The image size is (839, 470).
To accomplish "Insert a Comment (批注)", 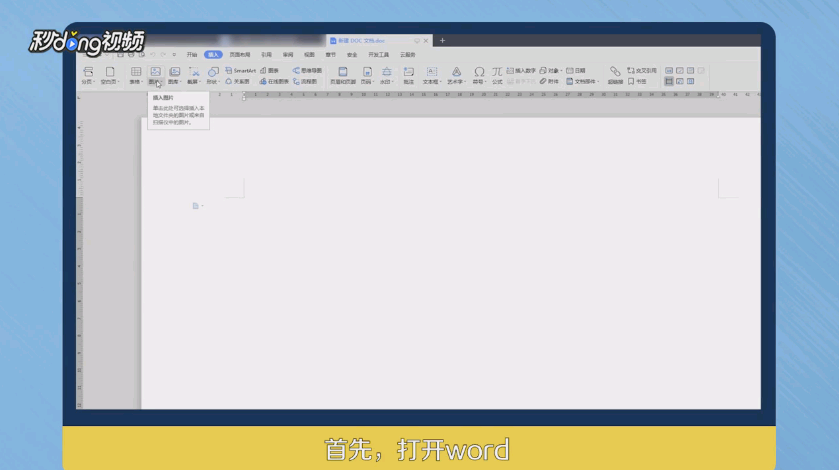I will click(x=409, y=75).
